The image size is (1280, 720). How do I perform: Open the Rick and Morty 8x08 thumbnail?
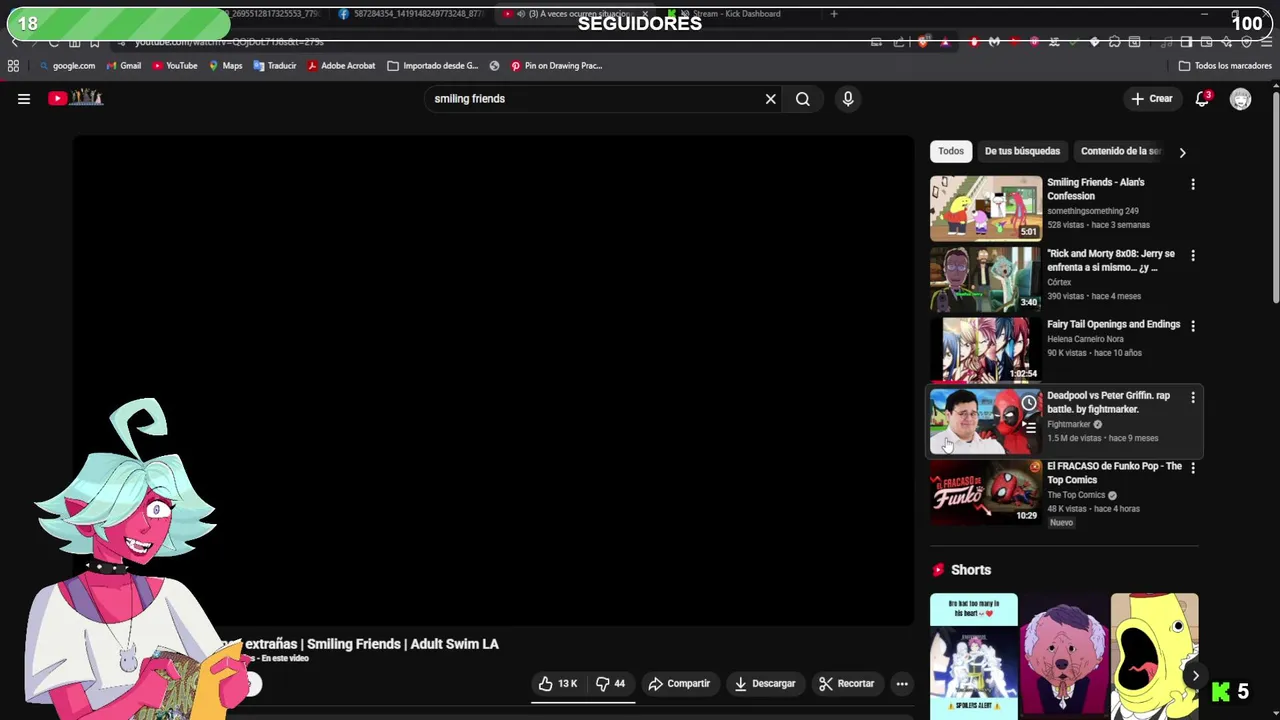point(986,279)
